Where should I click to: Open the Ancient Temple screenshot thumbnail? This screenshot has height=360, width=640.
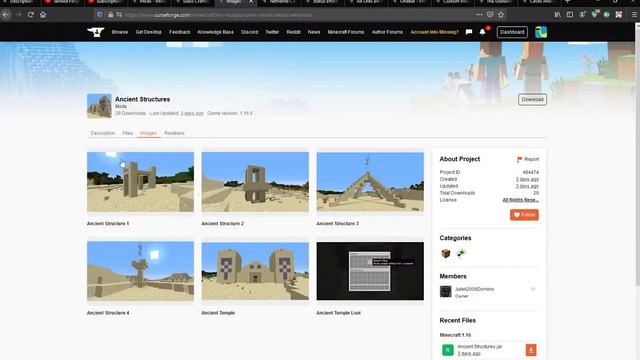255,271
